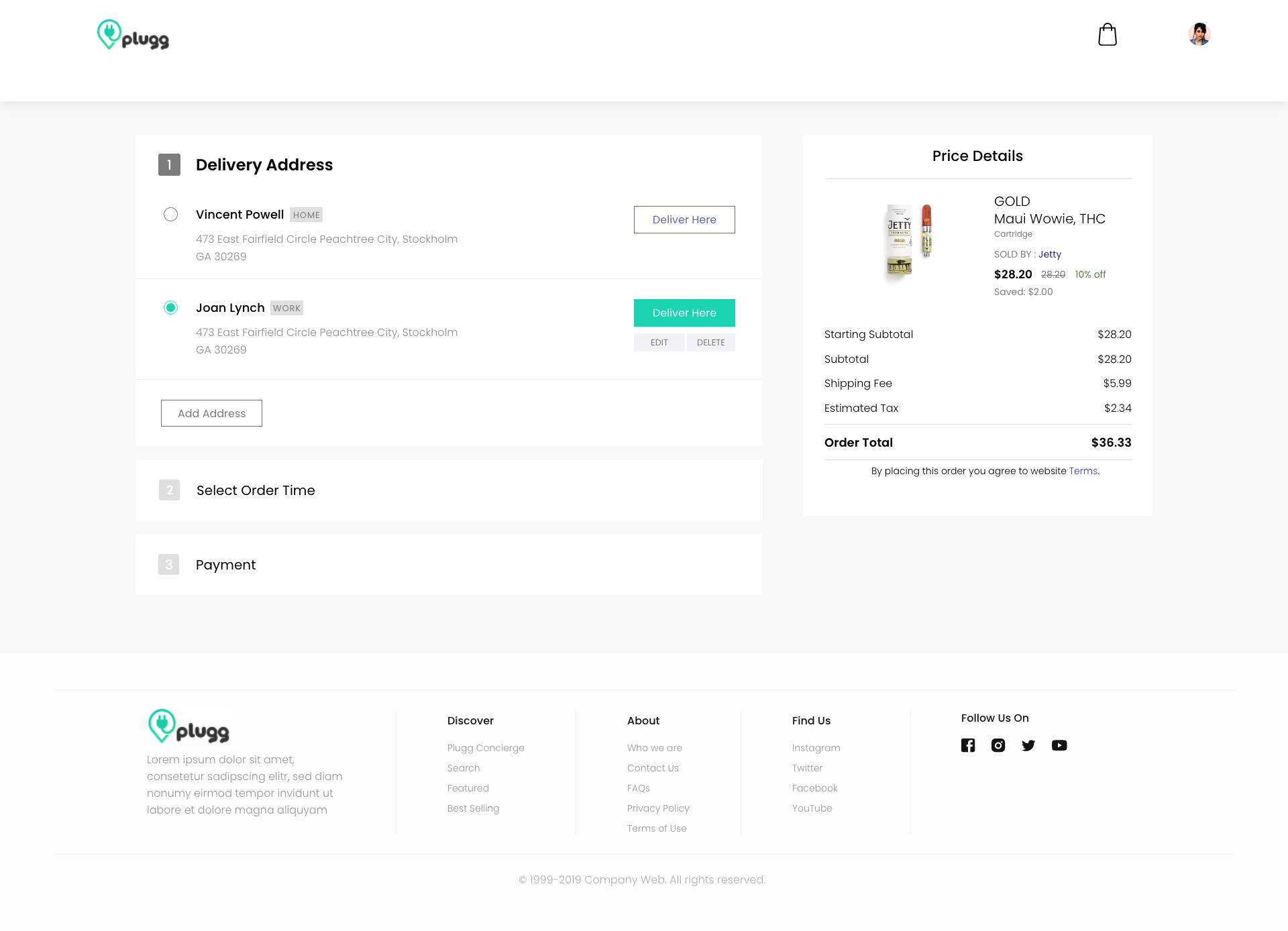Click Deliver Here for Vincent Powell
1288x931 pixels.
point(684,220)
